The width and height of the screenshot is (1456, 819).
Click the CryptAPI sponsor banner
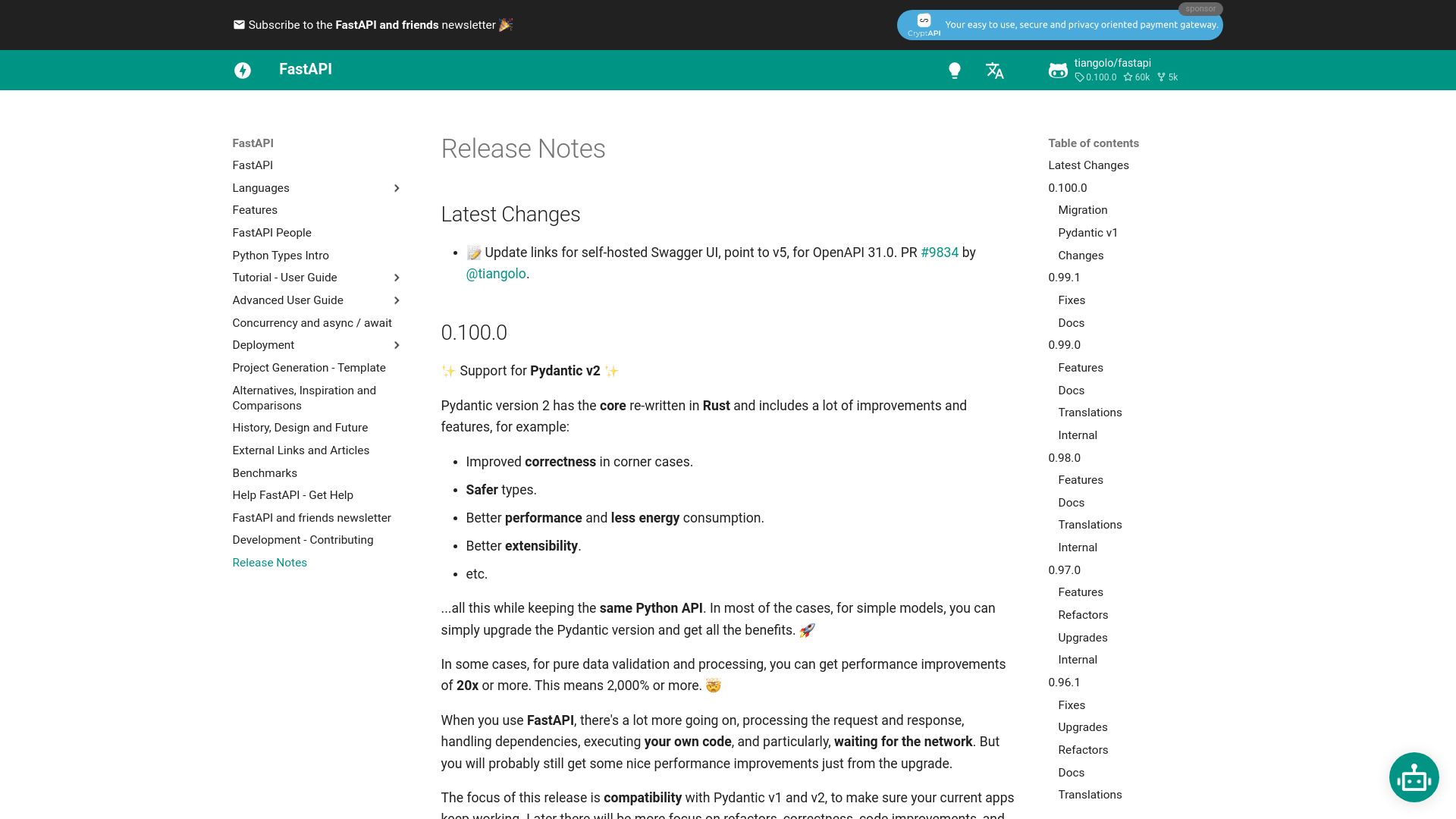tap(1059, 24)
